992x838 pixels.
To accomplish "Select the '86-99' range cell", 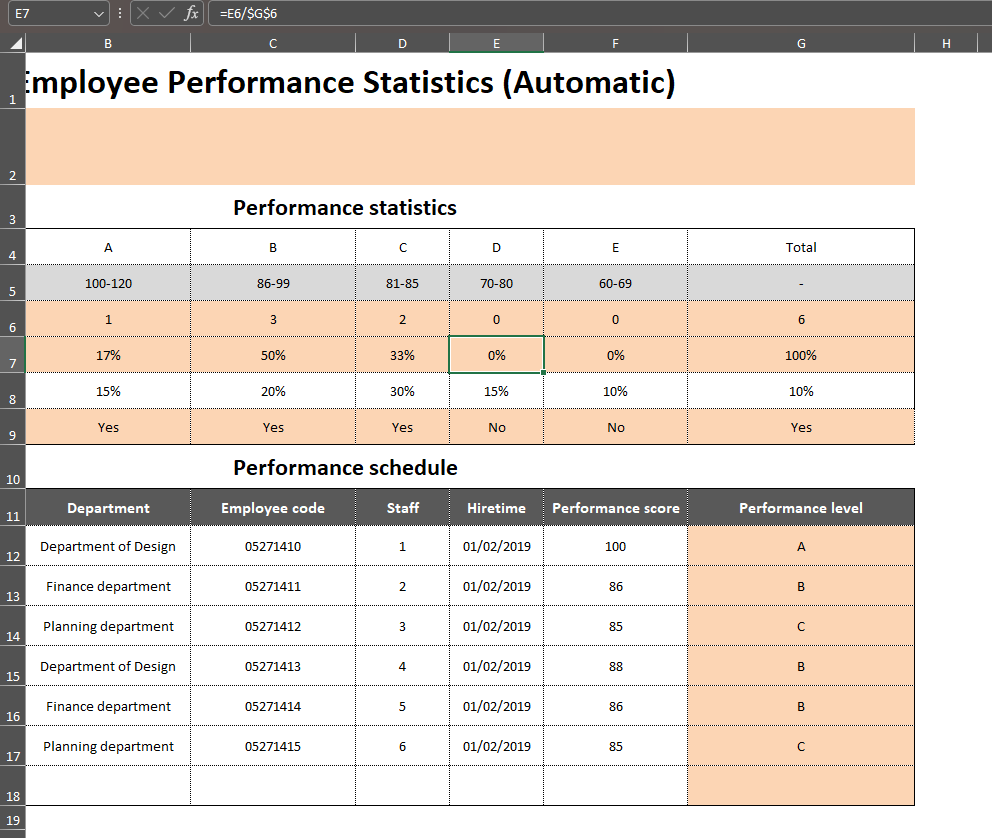I will point(273,283).
